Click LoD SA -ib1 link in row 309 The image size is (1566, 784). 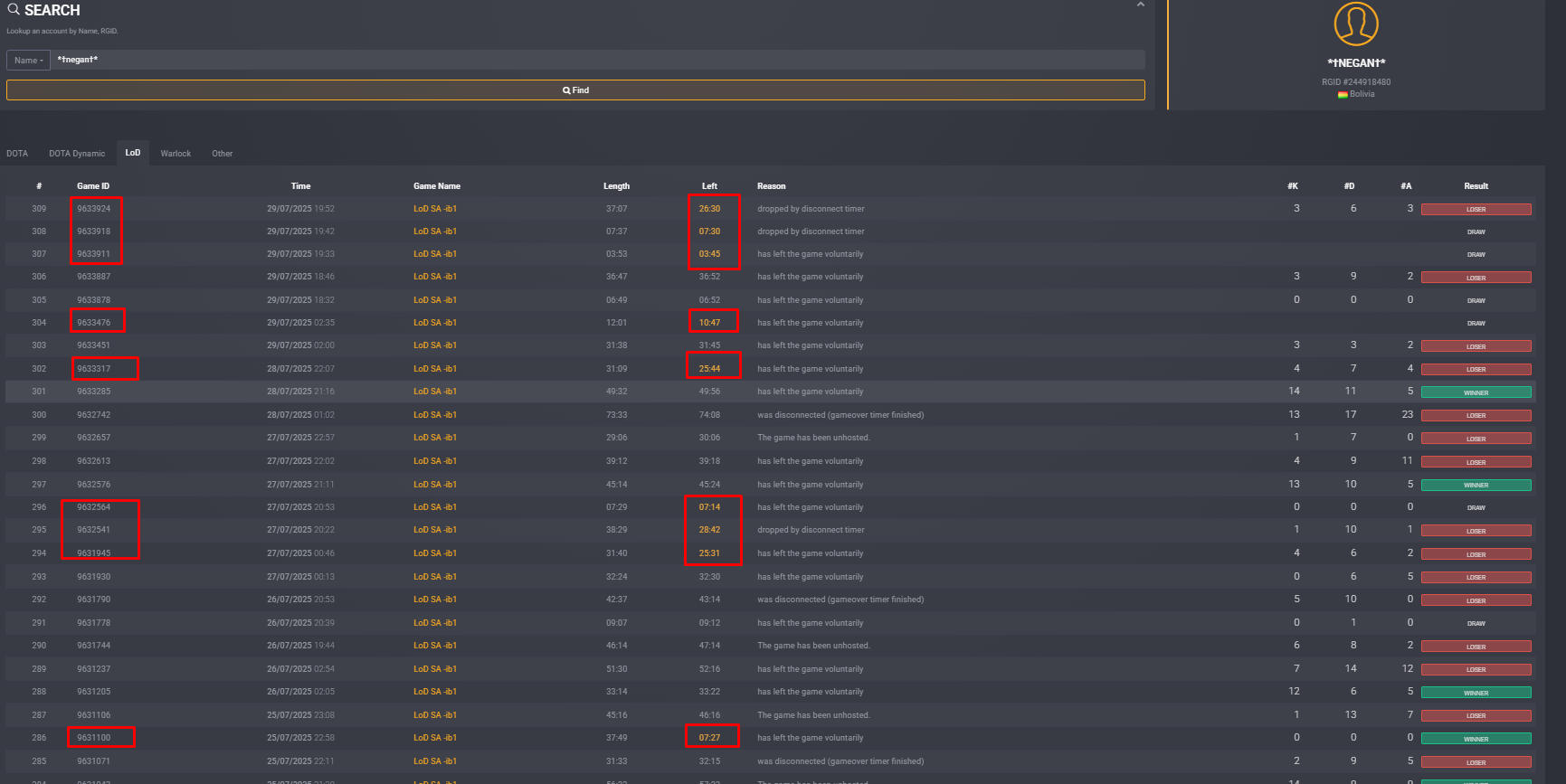(435, 209)
